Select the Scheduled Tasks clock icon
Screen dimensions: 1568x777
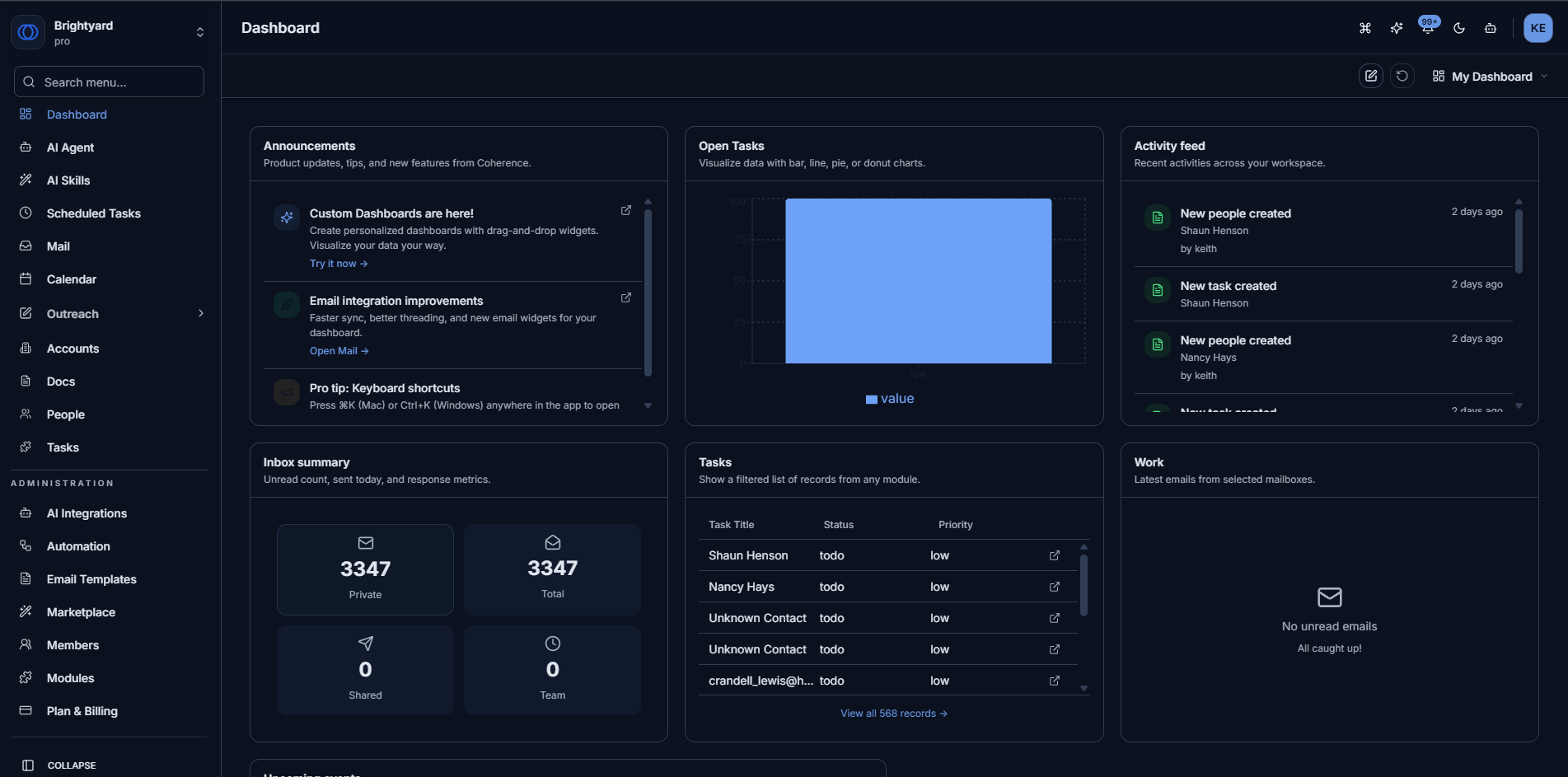(27, 213)
